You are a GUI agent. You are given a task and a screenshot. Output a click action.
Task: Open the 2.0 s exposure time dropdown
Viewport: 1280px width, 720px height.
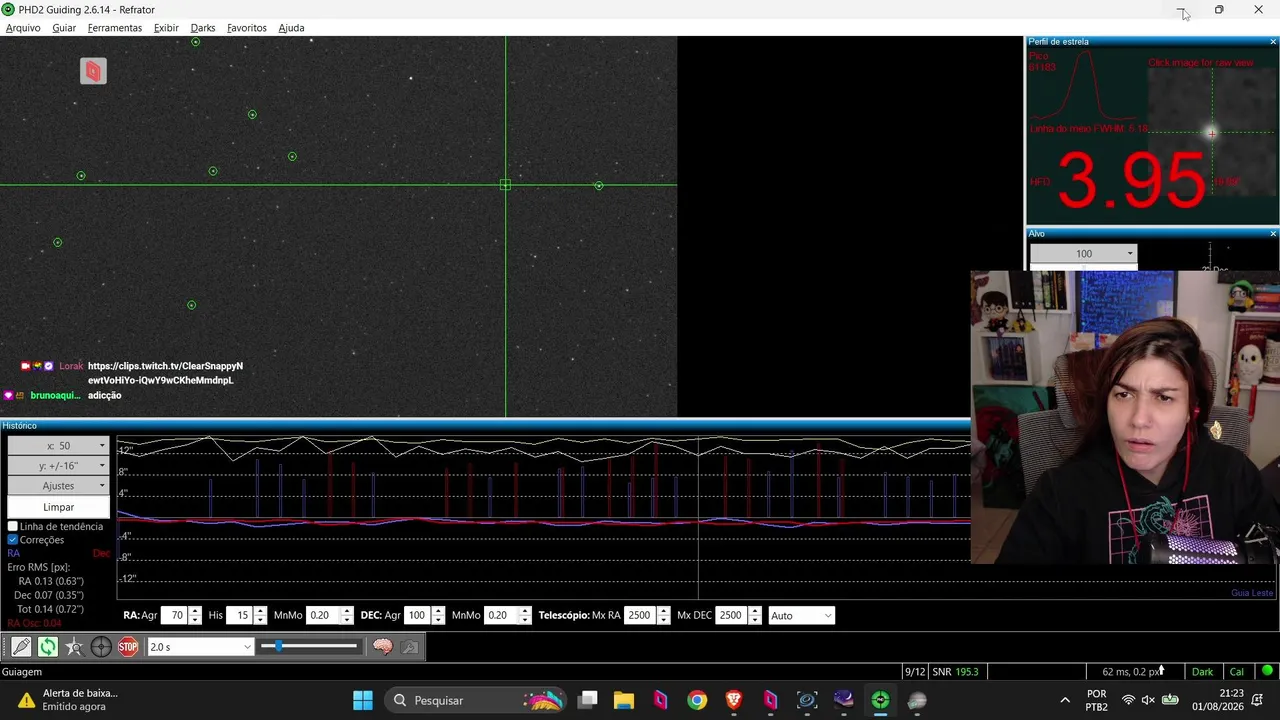tap(201, 647)
